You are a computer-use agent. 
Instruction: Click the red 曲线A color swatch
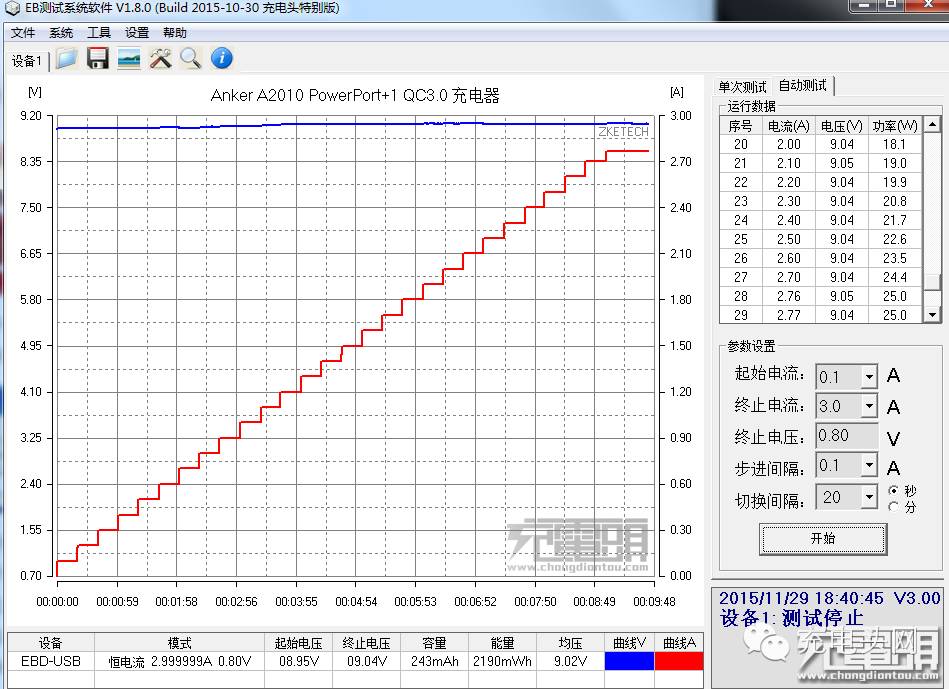(x=678, y=661)
